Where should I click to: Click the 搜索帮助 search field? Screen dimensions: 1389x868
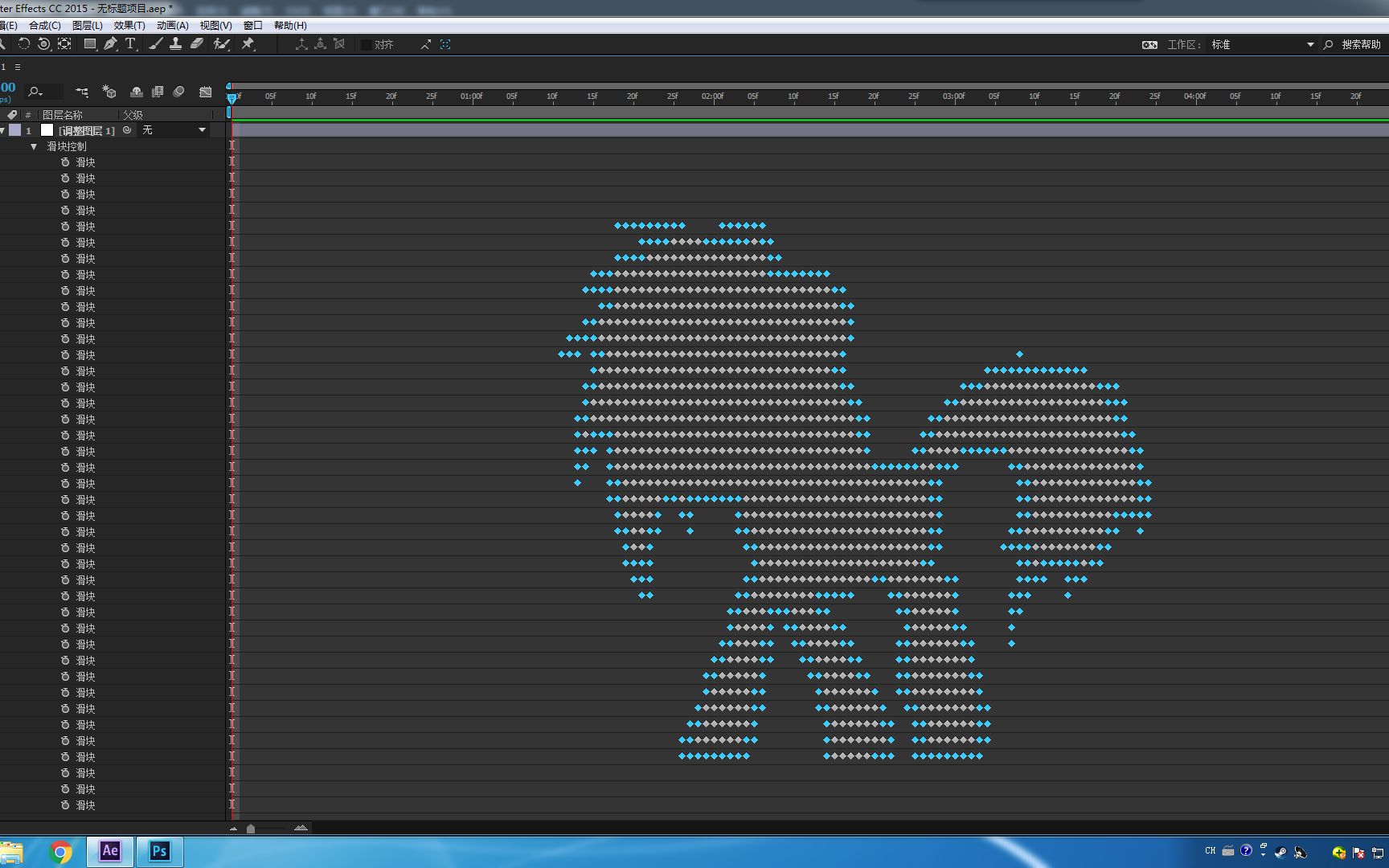tap(1361, 45)
